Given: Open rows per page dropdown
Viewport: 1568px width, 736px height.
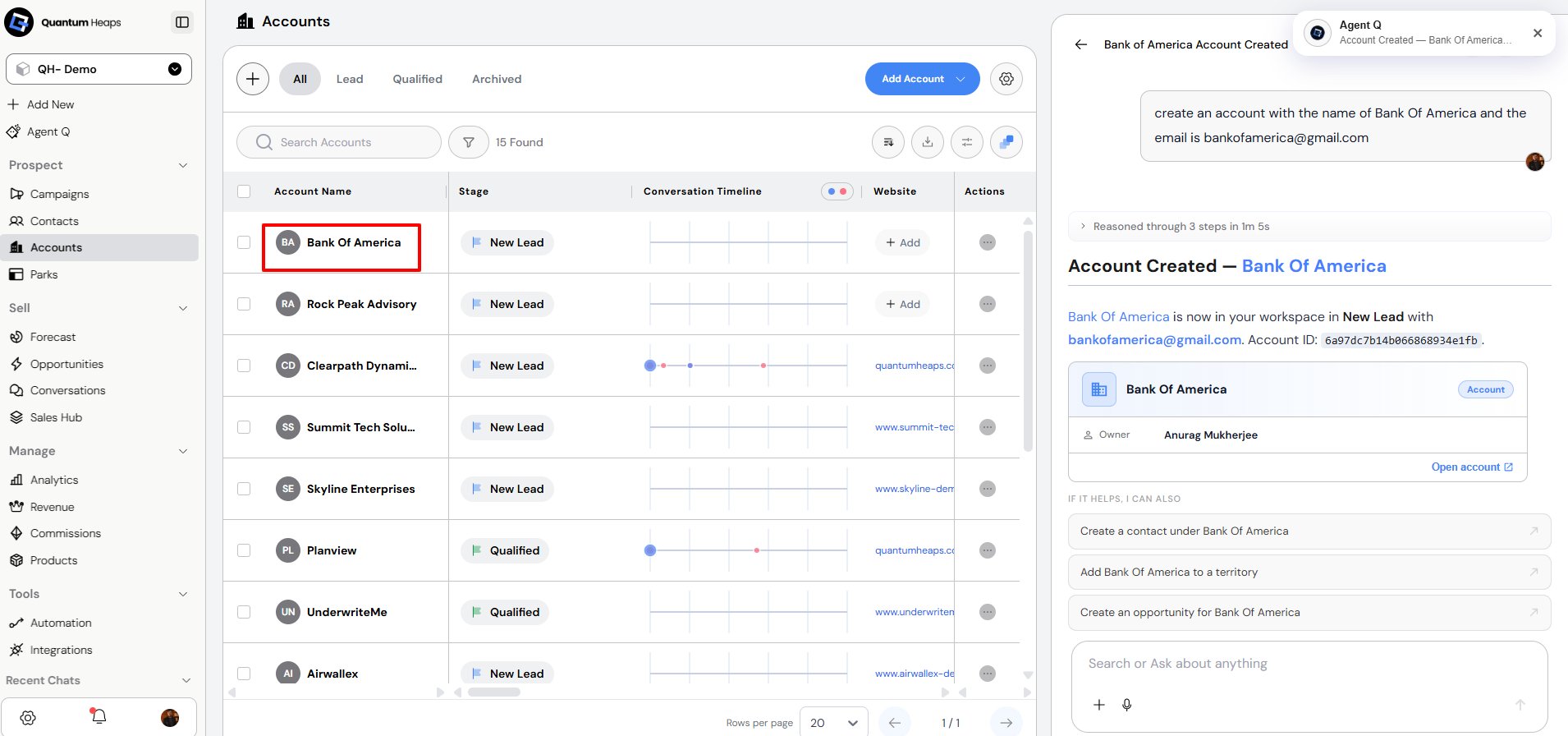Looking at the screenshot, I should click(833, 723).
